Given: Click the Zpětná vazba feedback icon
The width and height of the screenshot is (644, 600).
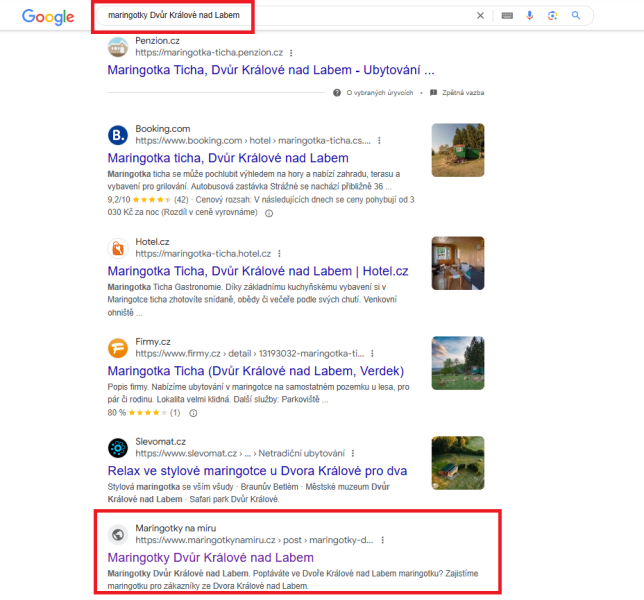Looking at the screenshot, I should click(433, 93).
